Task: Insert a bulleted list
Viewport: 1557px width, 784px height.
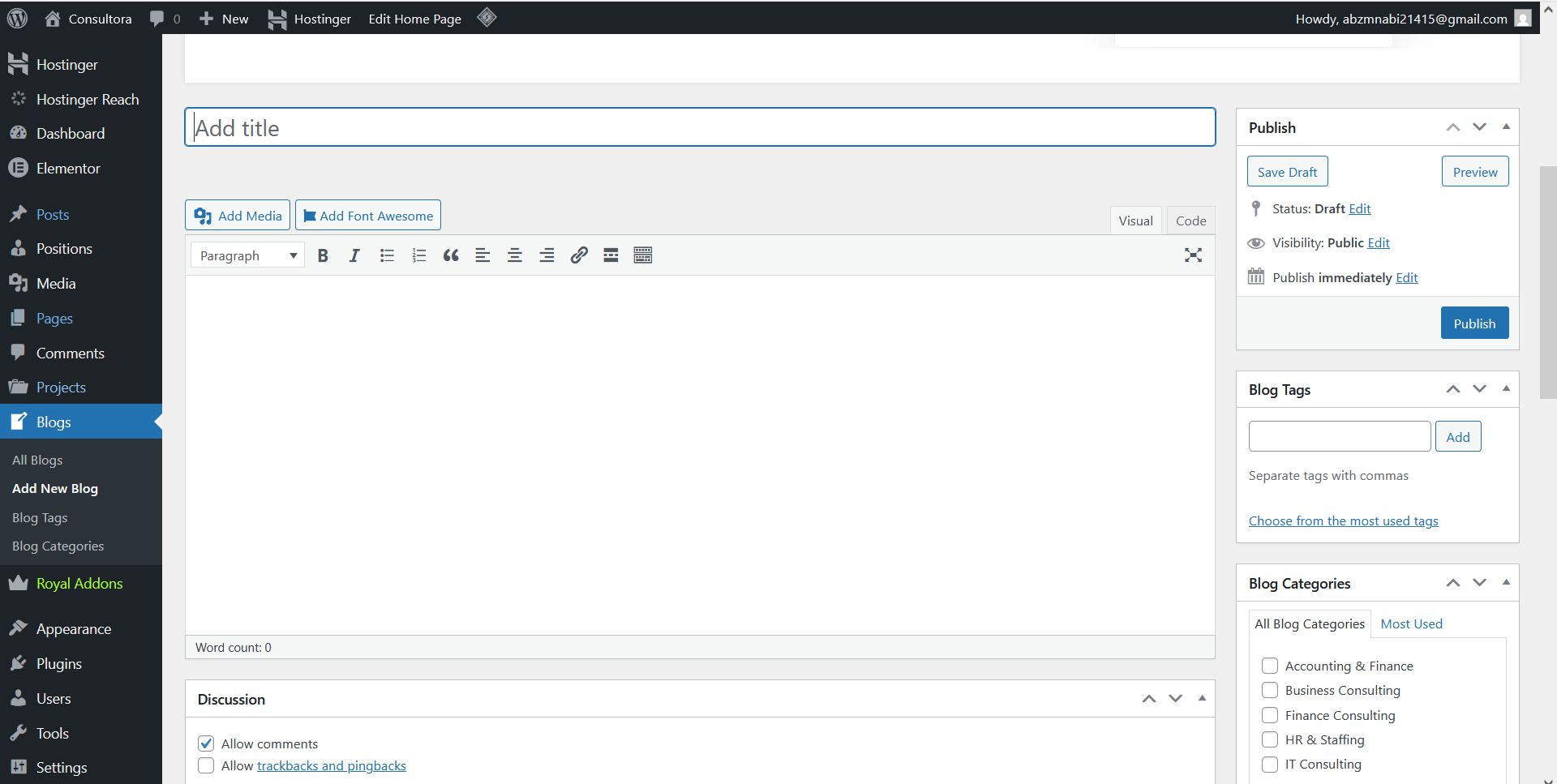Action: click(x=387, y=255)
